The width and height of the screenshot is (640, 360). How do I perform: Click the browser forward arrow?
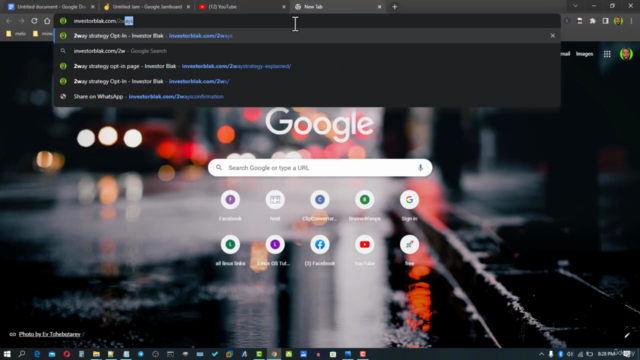pos(21,21)
